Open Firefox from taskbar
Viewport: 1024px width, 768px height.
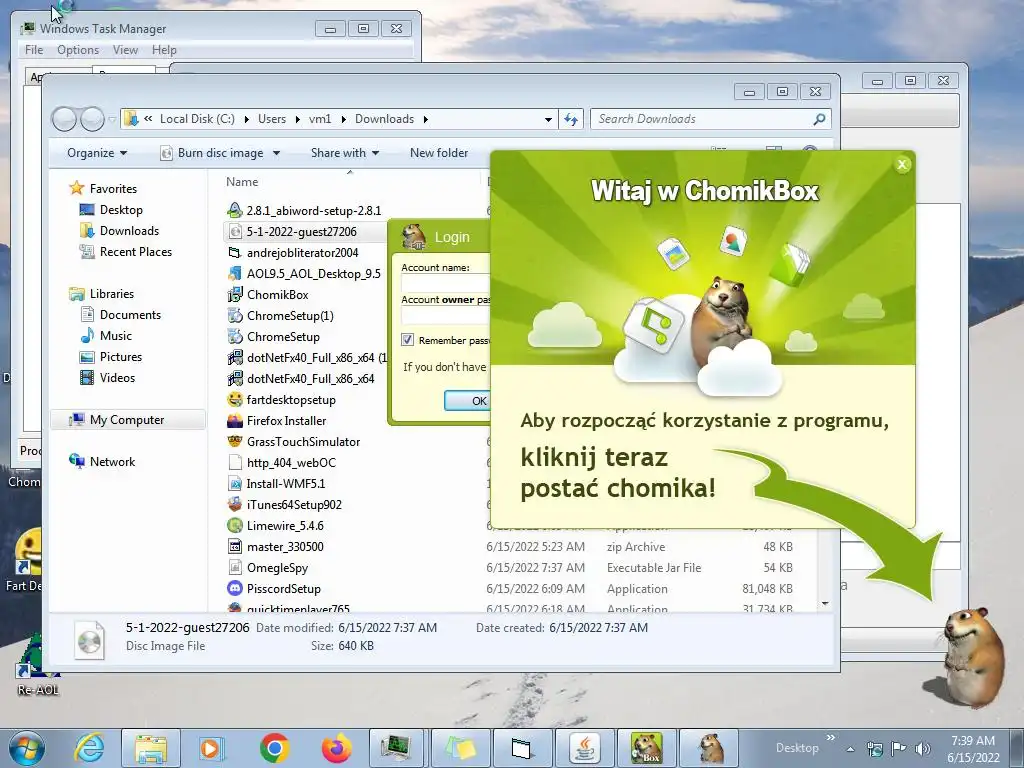pyautogui.click(x=336, y=748)
